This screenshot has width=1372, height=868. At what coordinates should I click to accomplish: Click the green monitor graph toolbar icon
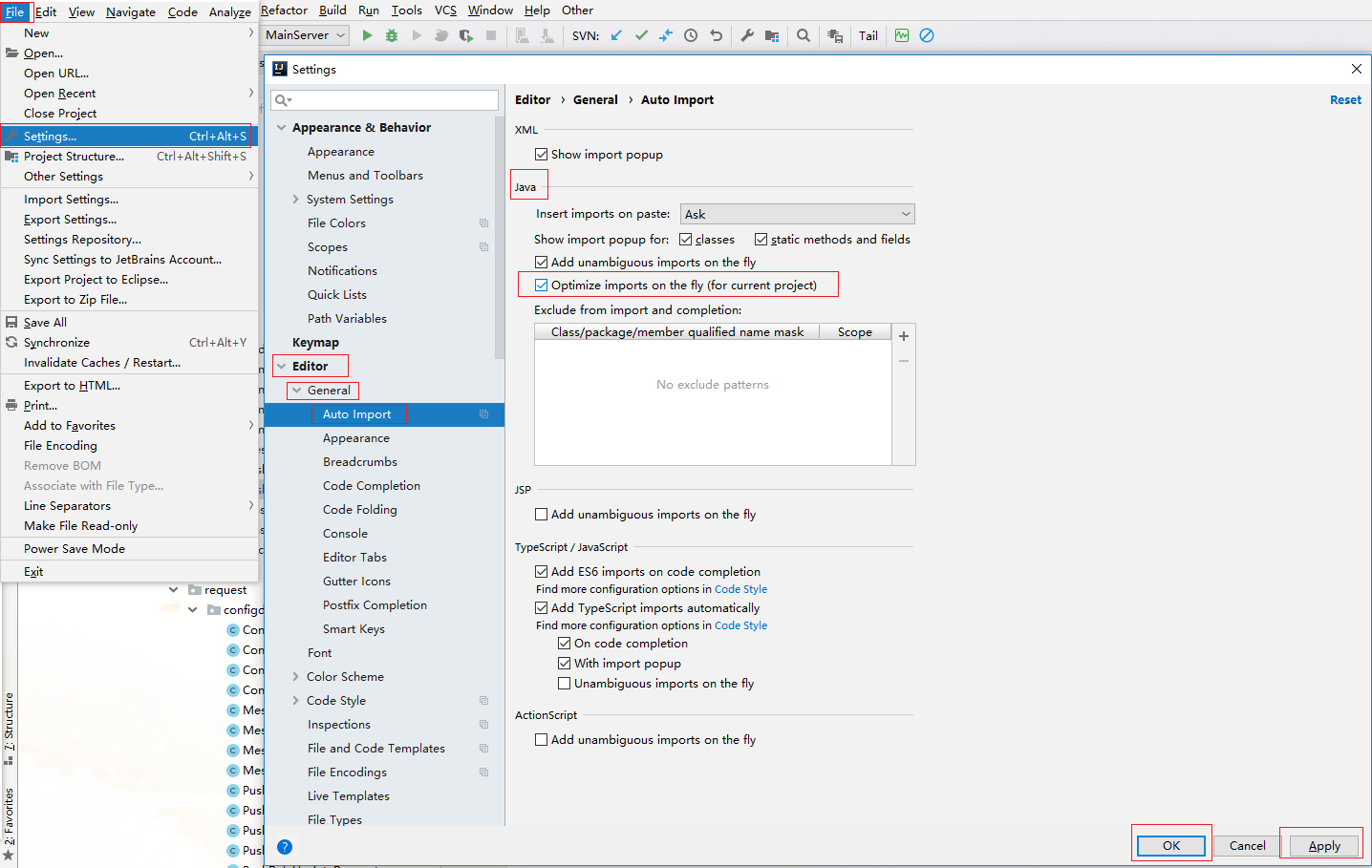[x=902, y=35]
